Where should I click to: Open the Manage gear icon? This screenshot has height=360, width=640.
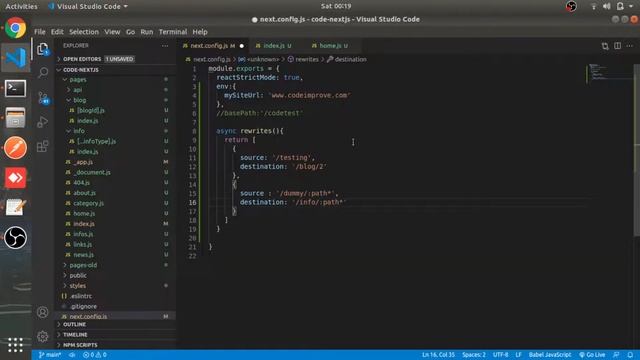[x=42, y=336]
